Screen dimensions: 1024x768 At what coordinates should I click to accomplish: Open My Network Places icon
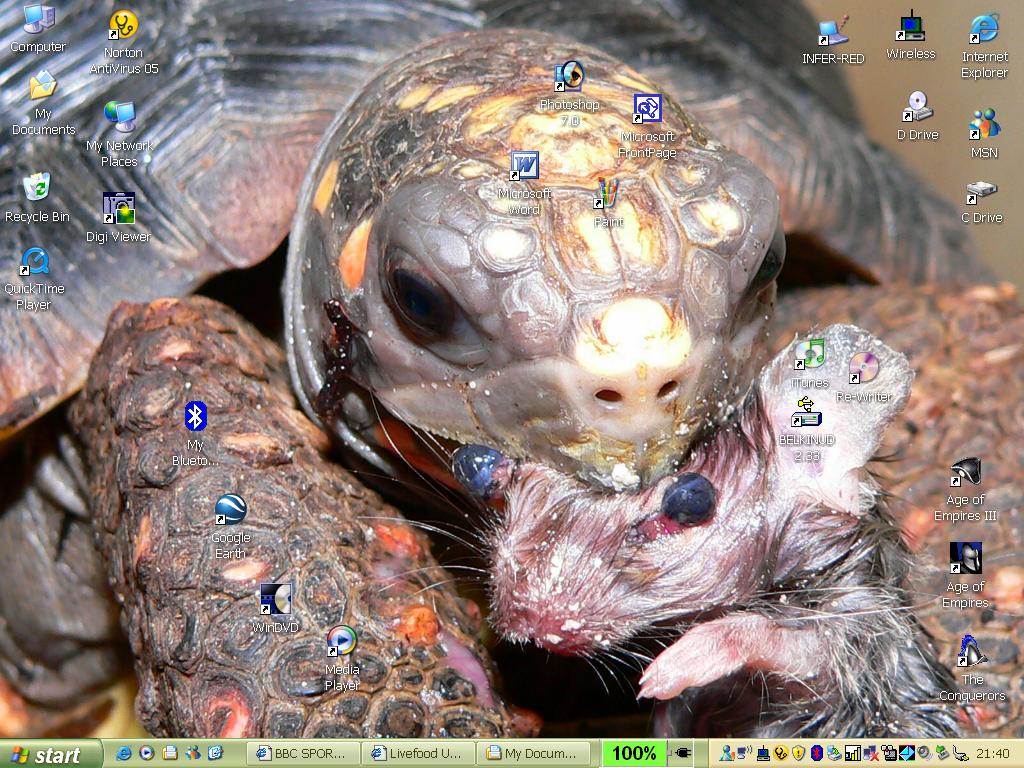[x=120, y=135]
